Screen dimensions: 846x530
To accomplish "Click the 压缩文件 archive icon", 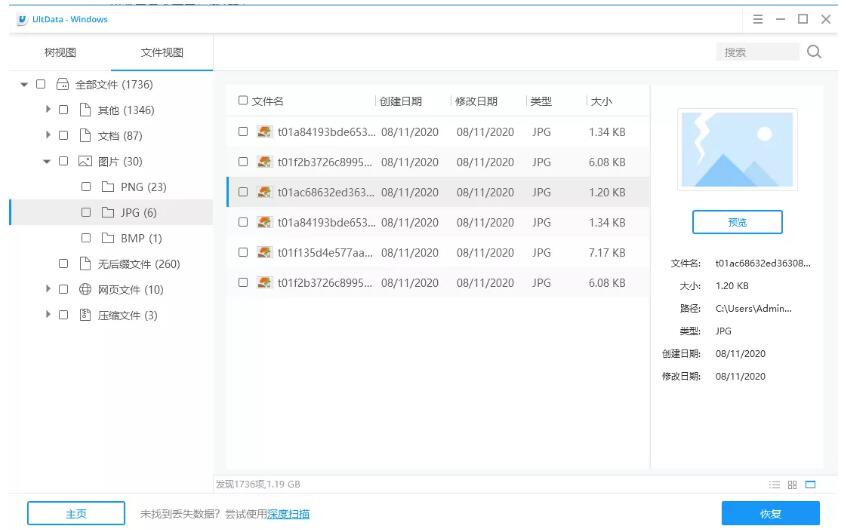I will point(85,316).
